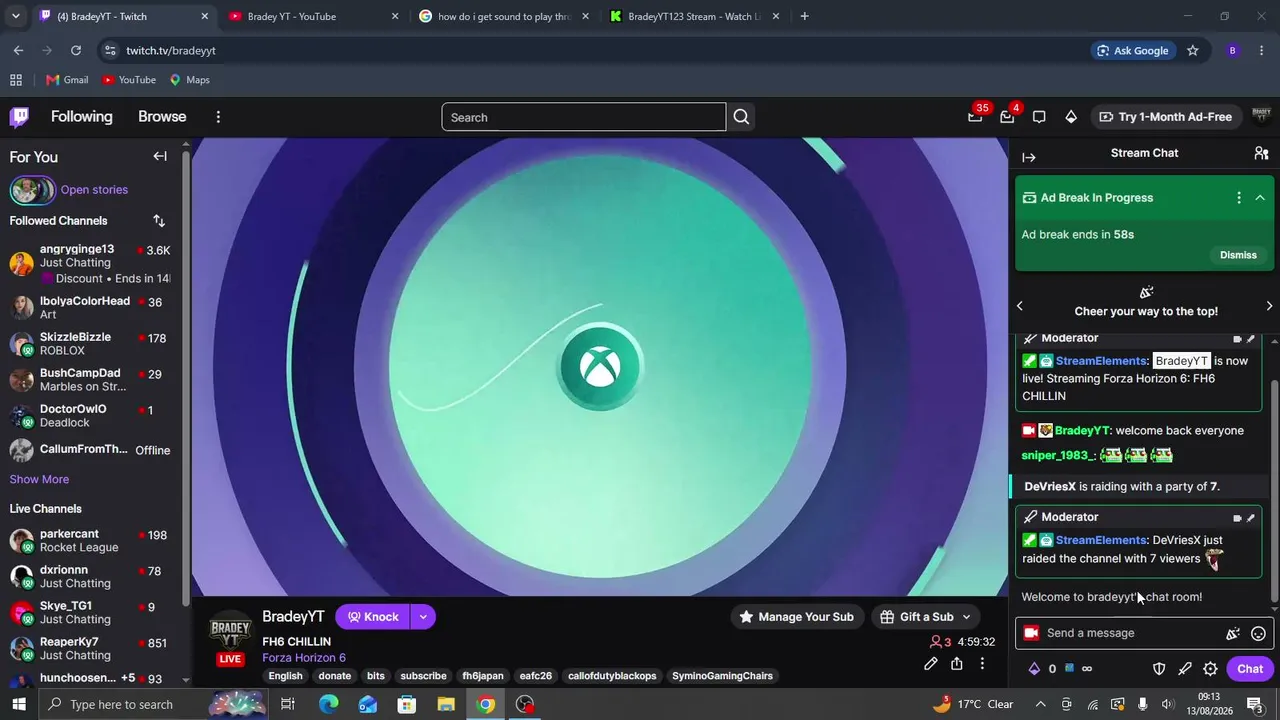Collapse the Stream Chat panel

1029,157
